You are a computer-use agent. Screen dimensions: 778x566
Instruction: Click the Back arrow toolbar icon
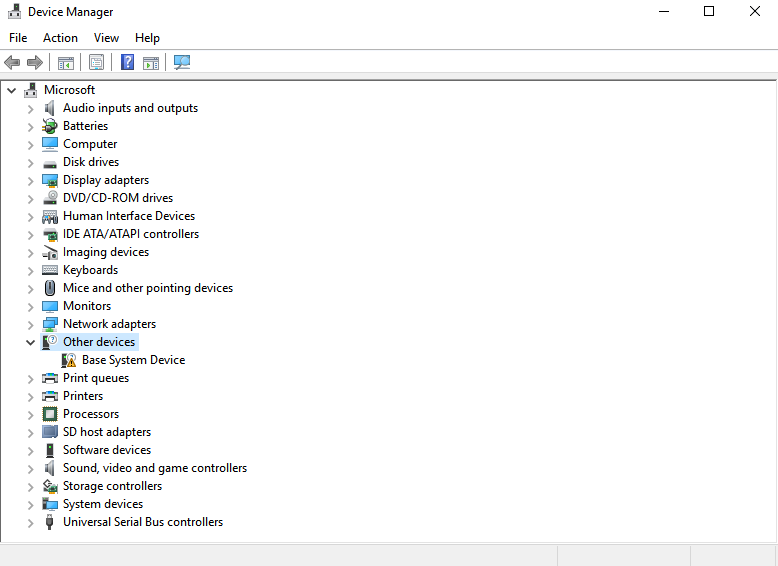12,63
